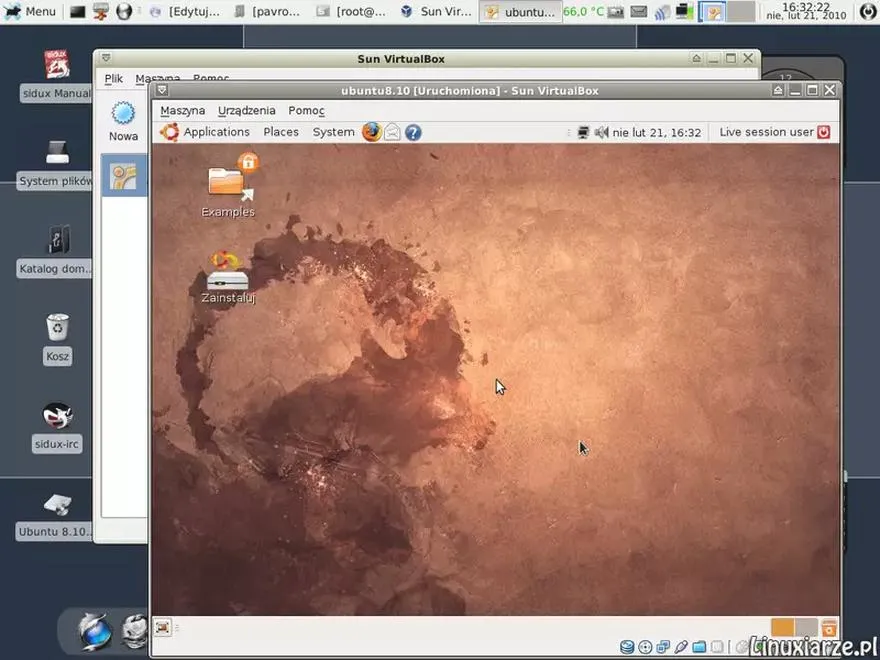Click the Show Desktop icon in Ubuntu bottom panel
The height and width of the screenshot is (660, 880).
pos(163,627)
